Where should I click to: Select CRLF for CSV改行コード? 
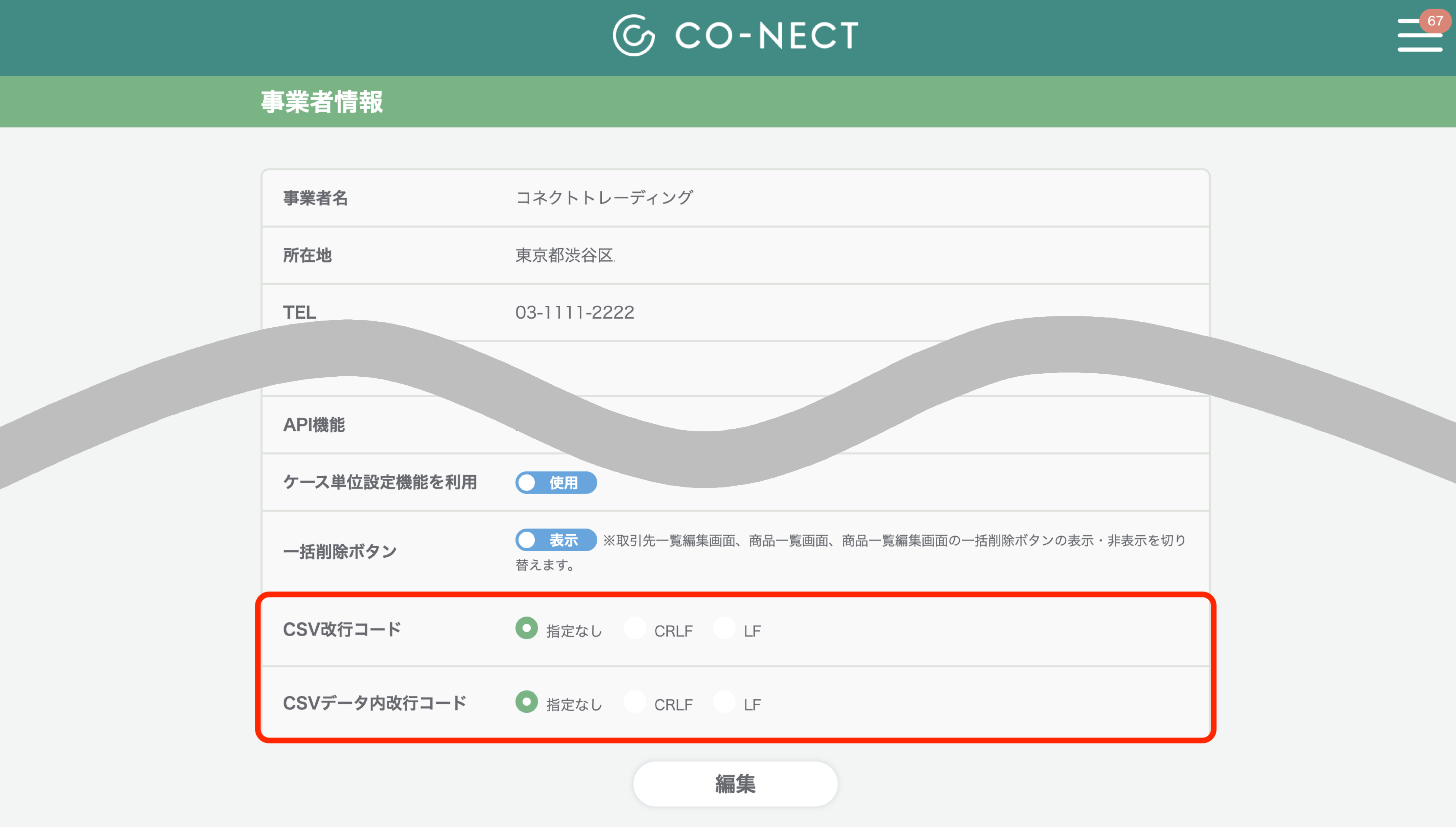pos(635,629)
